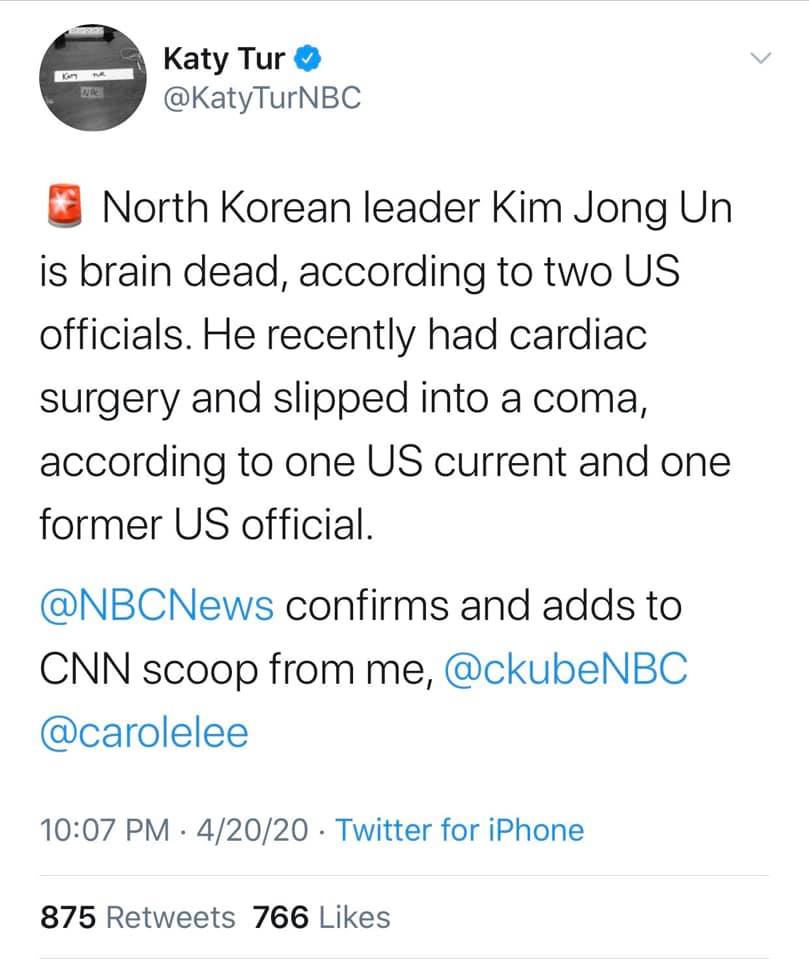View the 766 Likes list

point(322,918)
